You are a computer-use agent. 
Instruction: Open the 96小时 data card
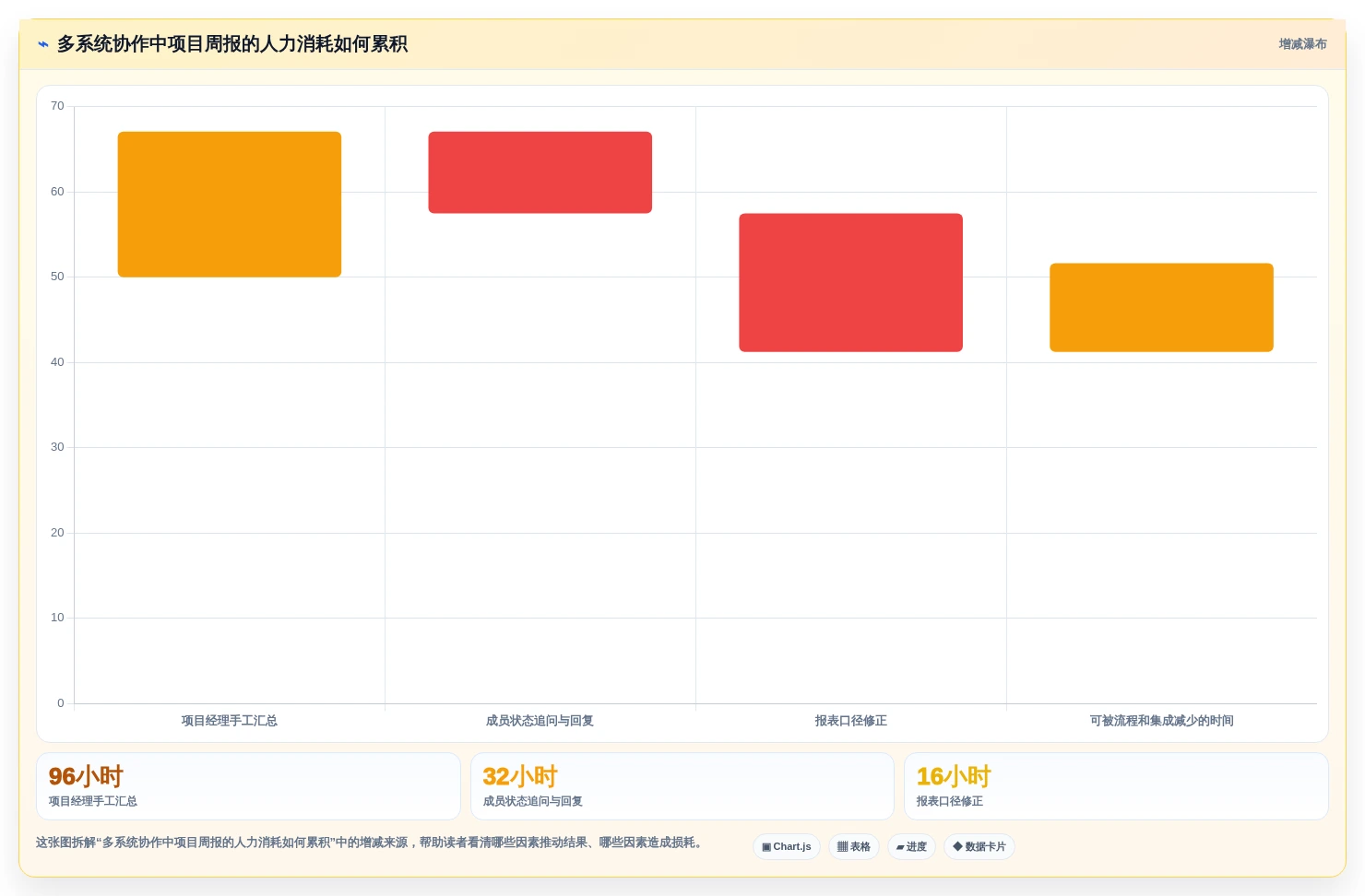tap(248, 786)
